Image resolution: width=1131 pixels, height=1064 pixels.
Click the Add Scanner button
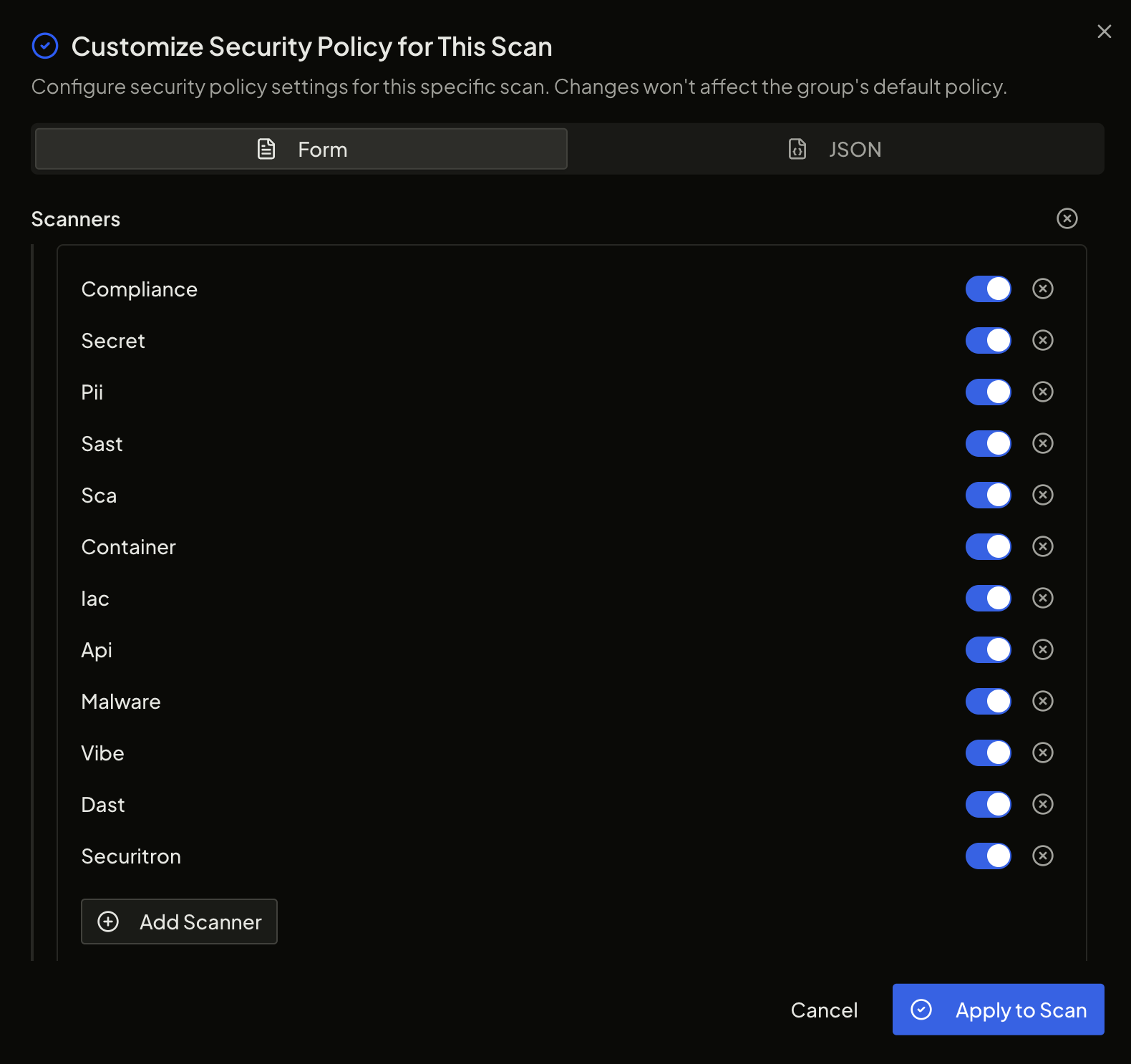(x=179, y=922)
